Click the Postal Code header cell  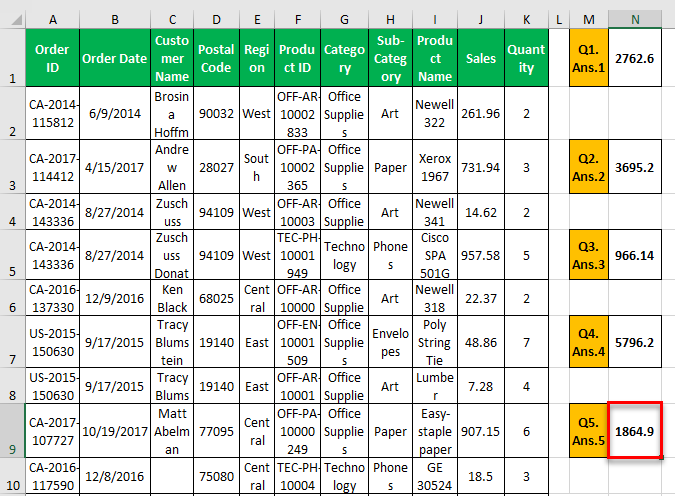[x=217, y=58]
